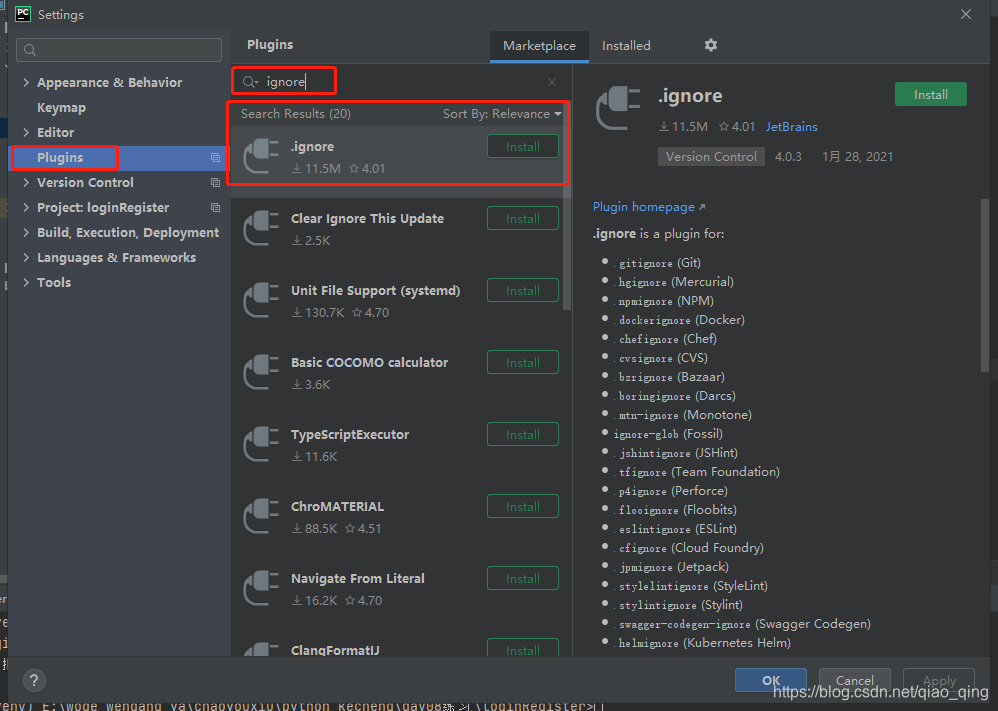Expand Languages & Frameworks section

(x=26, y=257)
